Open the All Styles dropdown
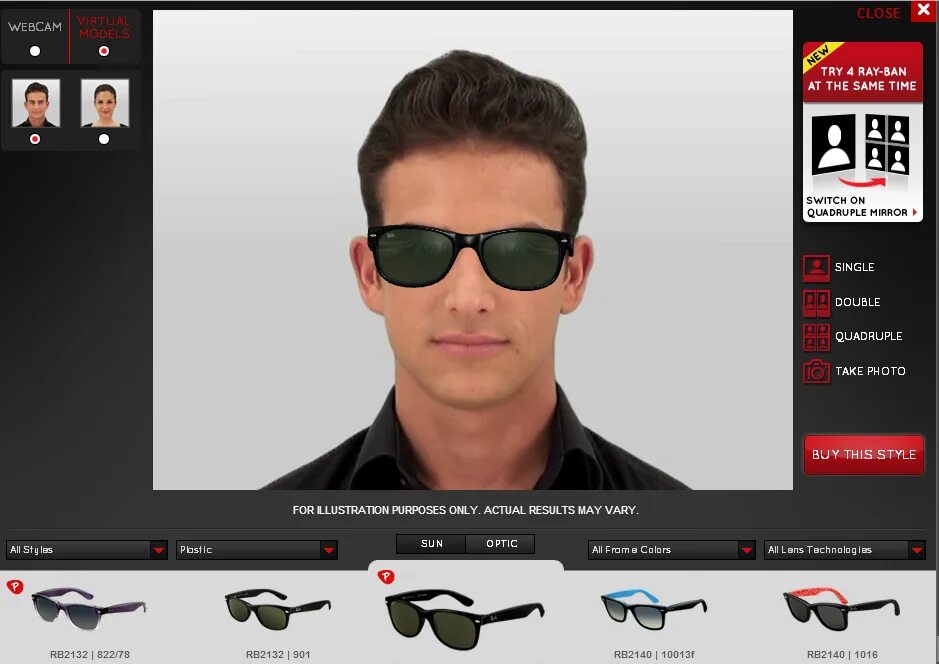The image size is (939, 664). pos(86,549)
